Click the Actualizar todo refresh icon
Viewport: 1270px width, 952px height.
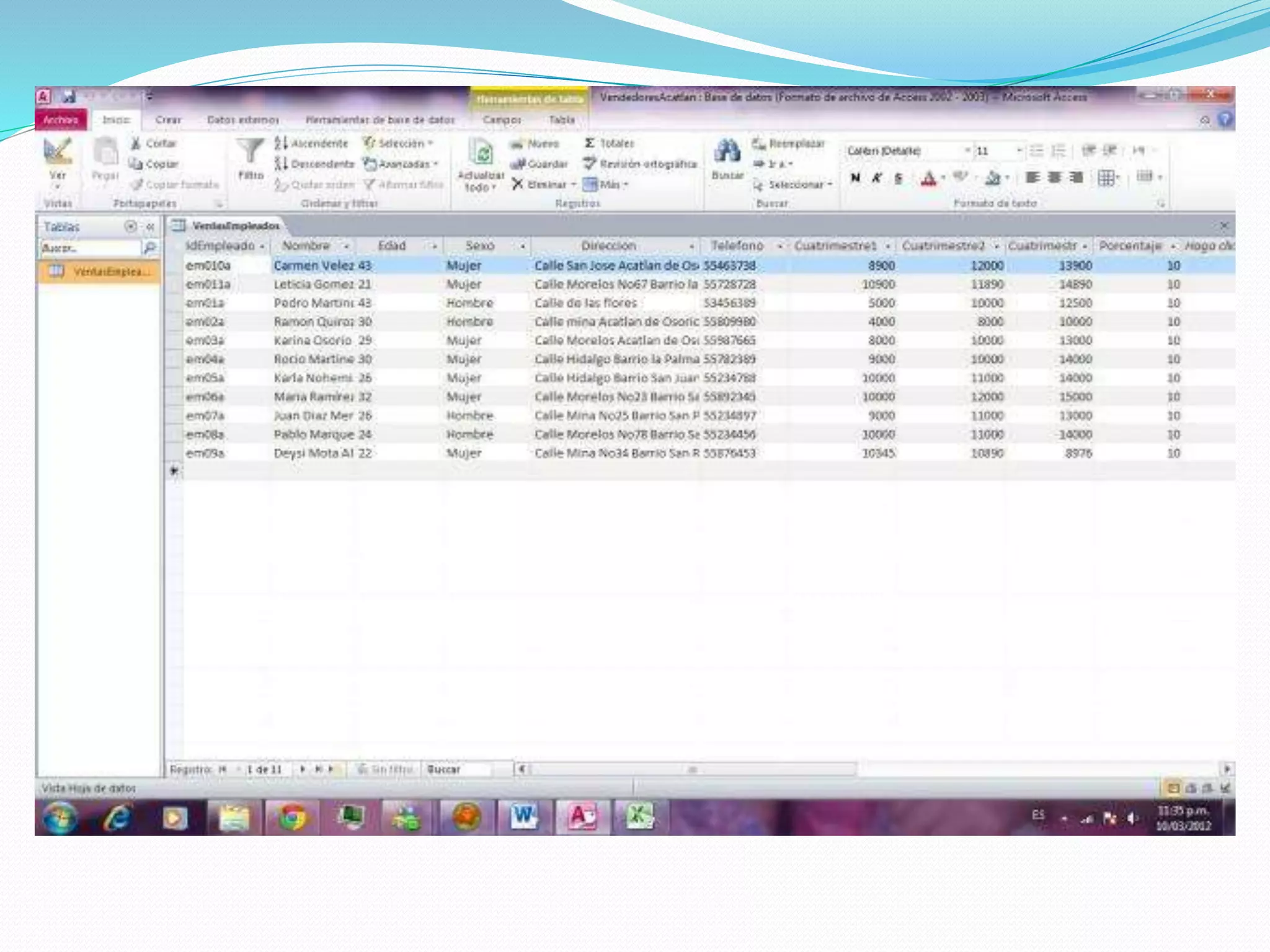pos(480,152)
